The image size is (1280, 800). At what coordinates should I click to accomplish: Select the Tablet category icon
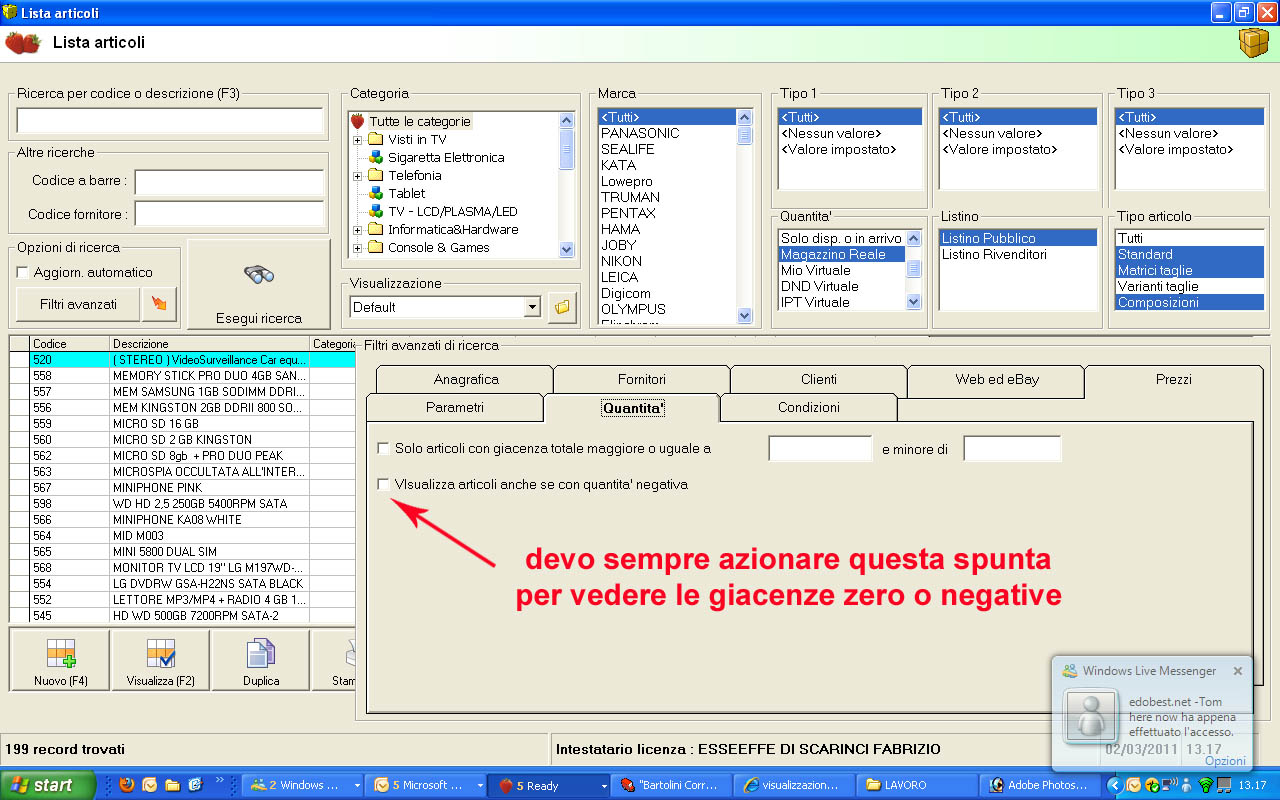[x=376, y=194]
